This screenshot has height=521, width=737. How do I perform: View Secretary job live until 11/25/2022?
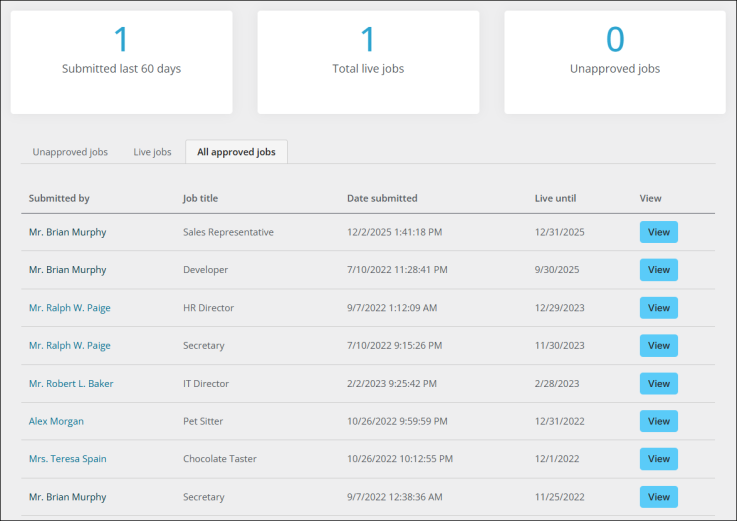point(658,497)
